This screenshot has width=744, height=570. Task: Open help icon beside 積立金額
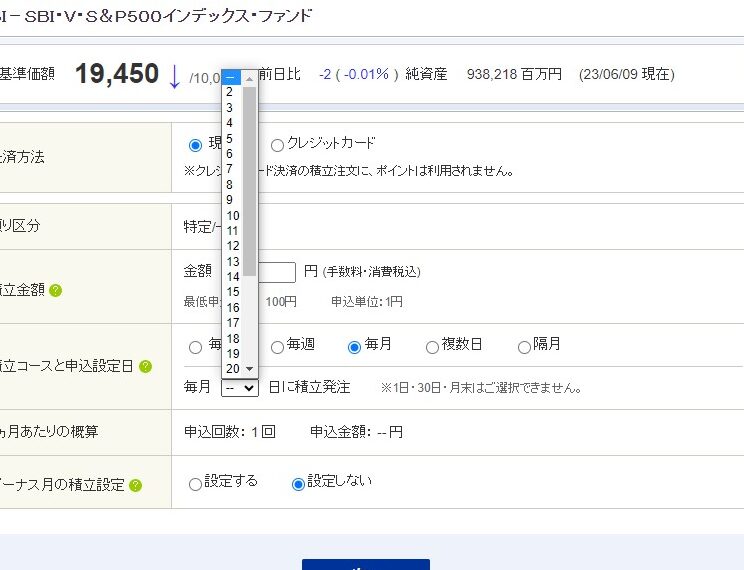click(x=56, y=290)
